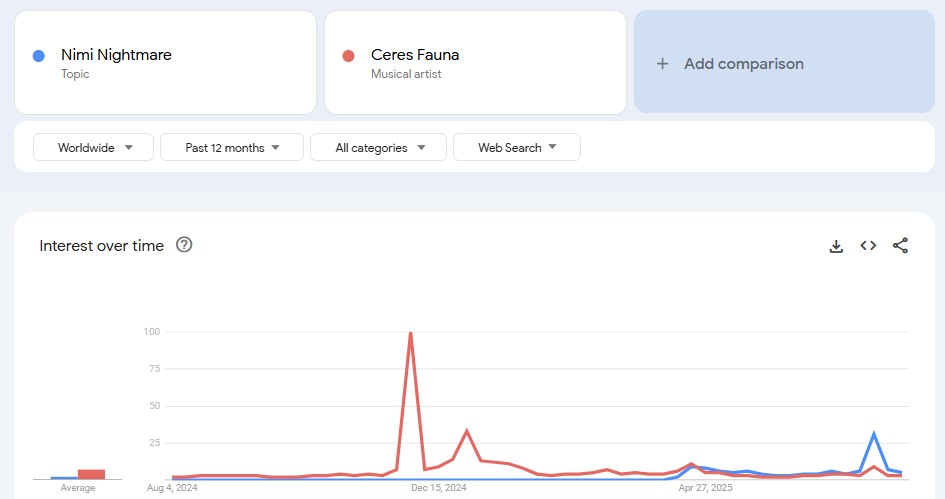
Task: Open the Web Search type dropdown
Action: [517, 147]
